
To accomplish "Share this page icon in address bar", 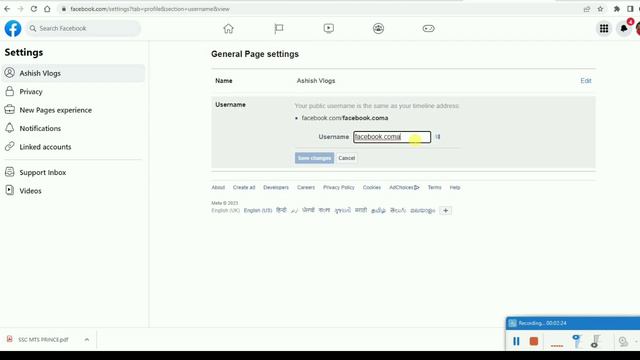I will [x=587, y=9].
